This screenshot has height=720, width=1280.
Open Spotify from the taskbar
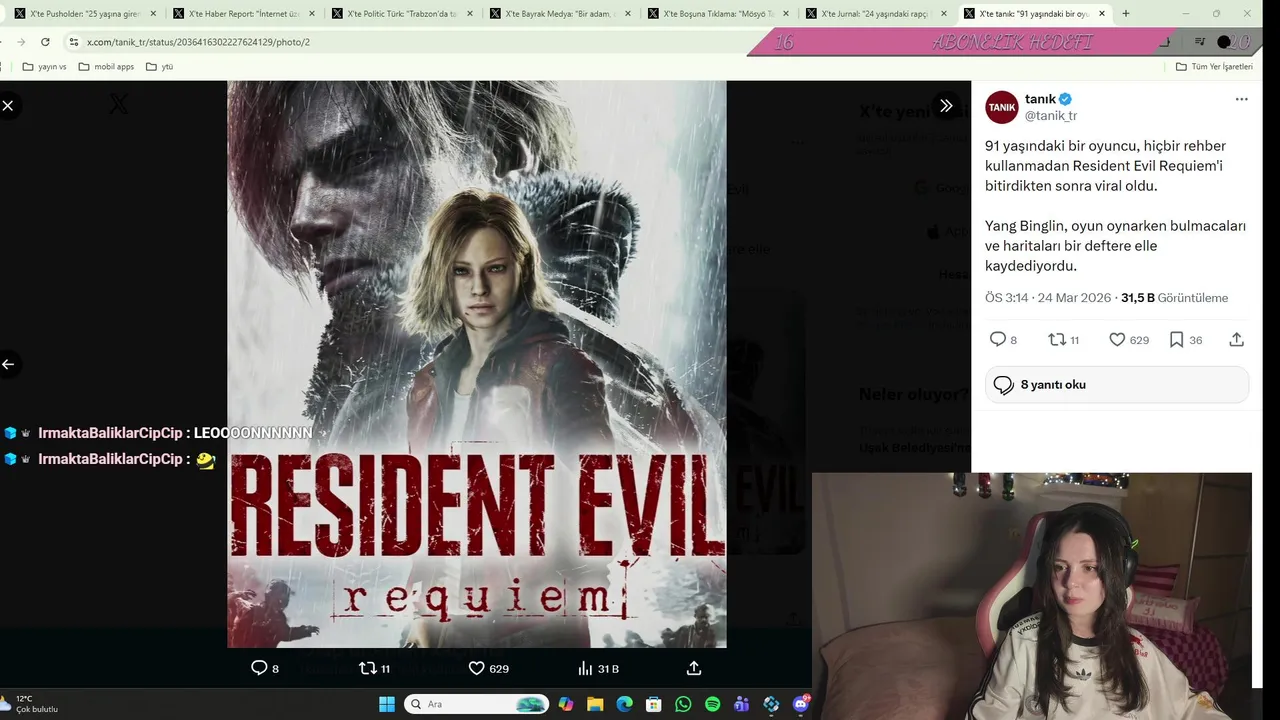click(x=712, y=704)
